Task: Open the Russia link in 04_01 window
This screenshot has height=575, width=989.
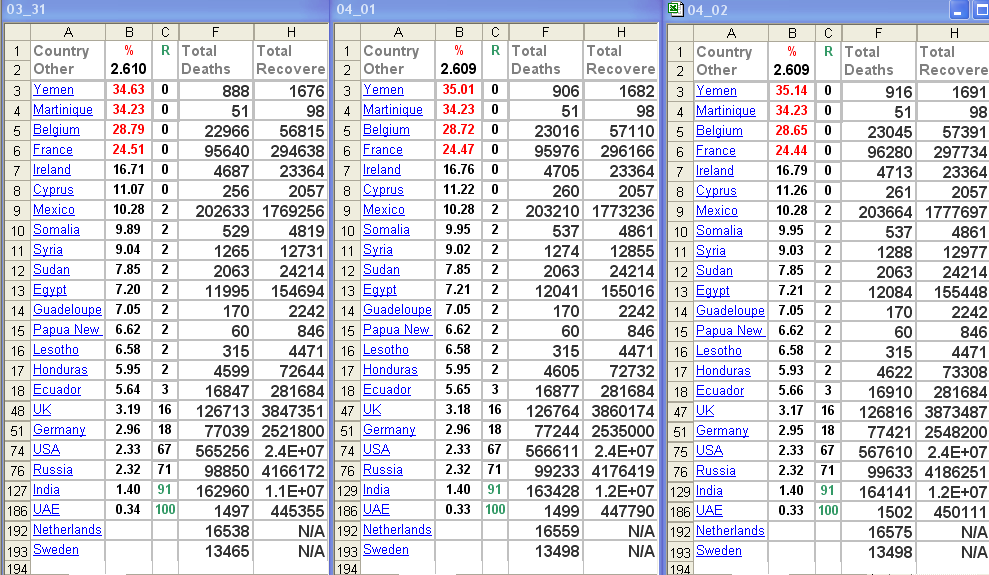Action: (382, 469)
